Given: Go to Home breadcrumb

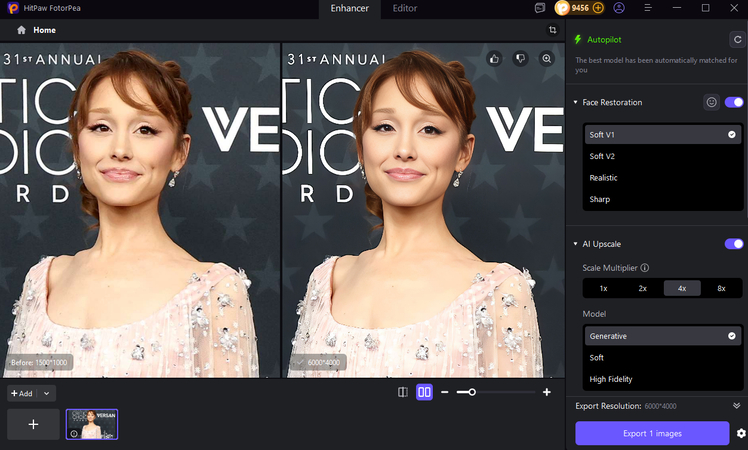Looking at the screenshot, I should point(44,30).
